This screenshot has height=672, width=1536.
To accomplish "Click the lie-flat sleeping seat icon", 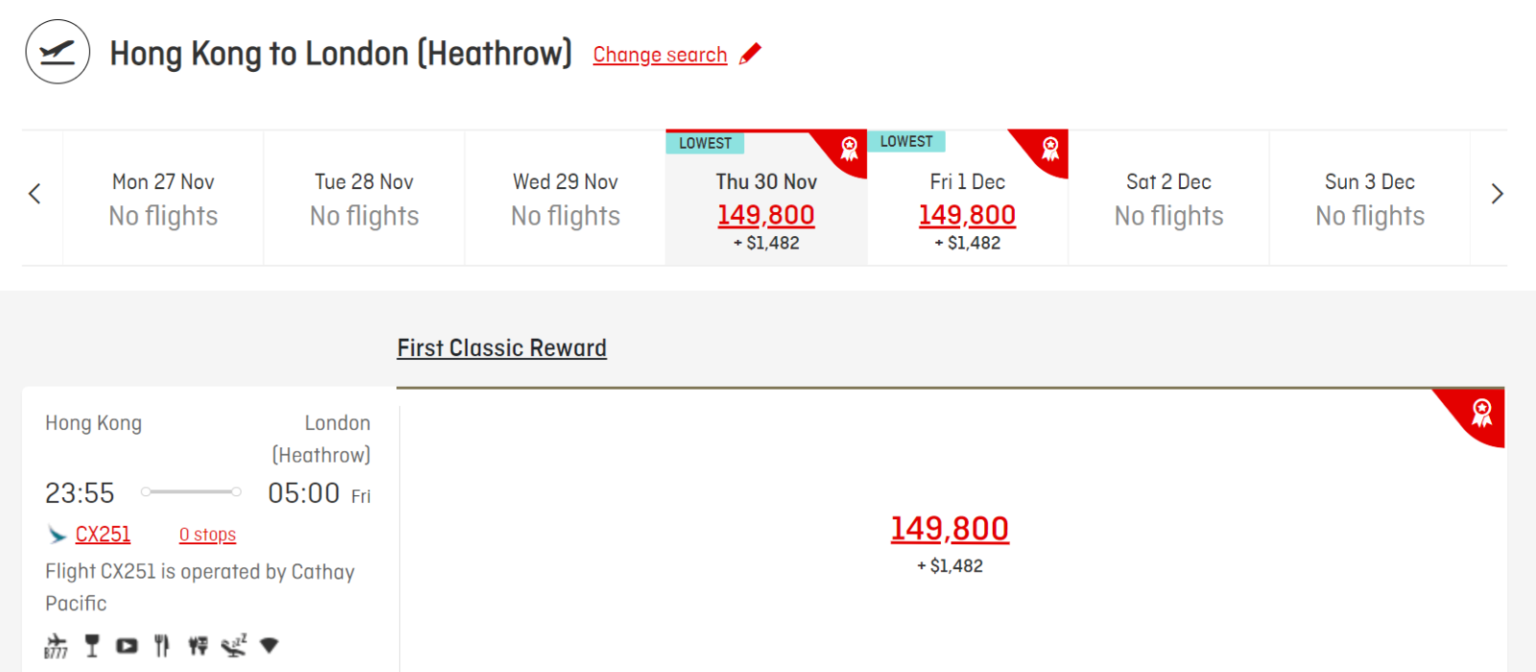I will click(x=235, y=645).
